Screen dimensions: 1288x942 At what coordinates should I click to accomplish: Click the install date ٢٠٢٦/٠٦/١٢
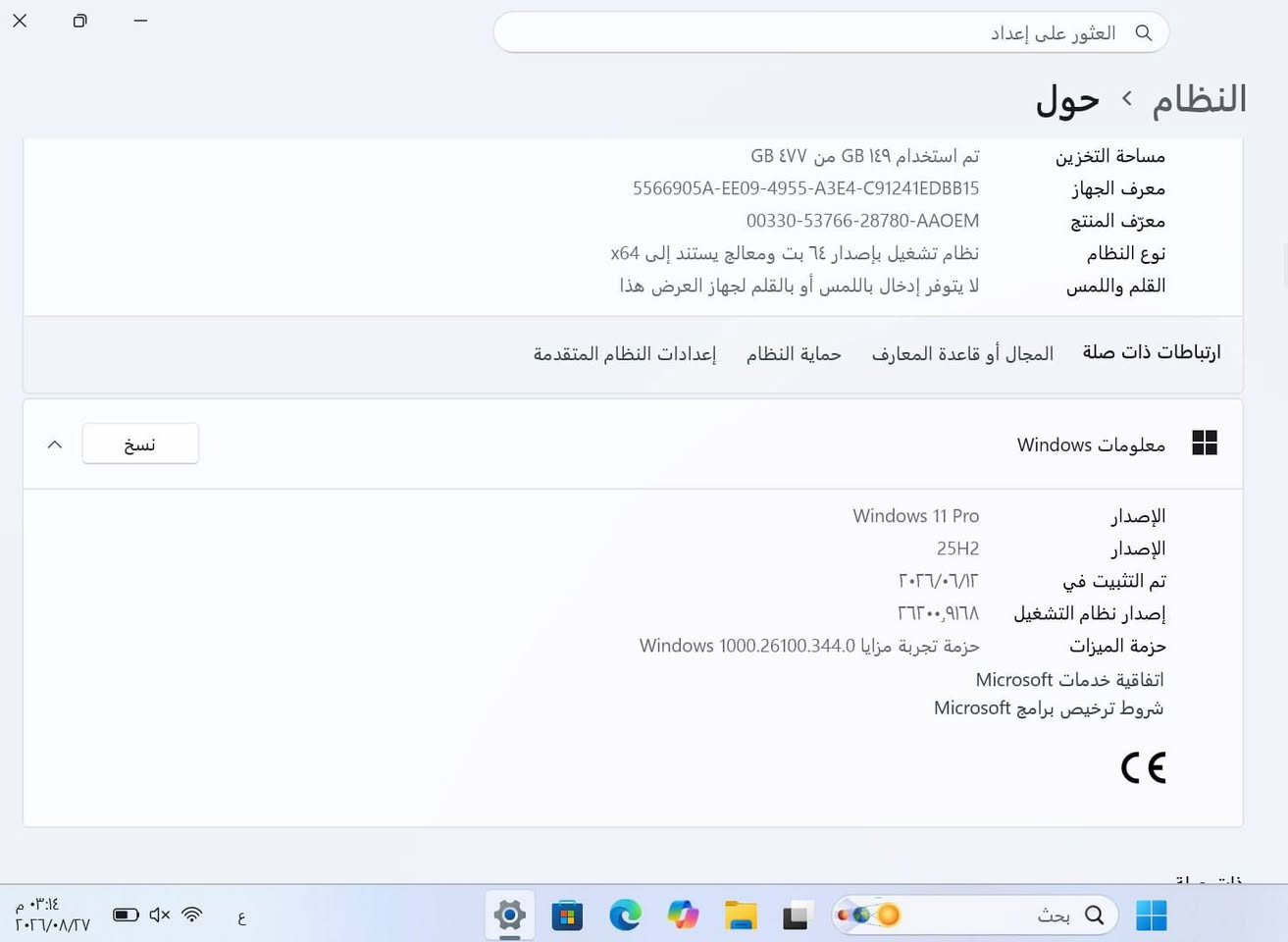(938, 581)
